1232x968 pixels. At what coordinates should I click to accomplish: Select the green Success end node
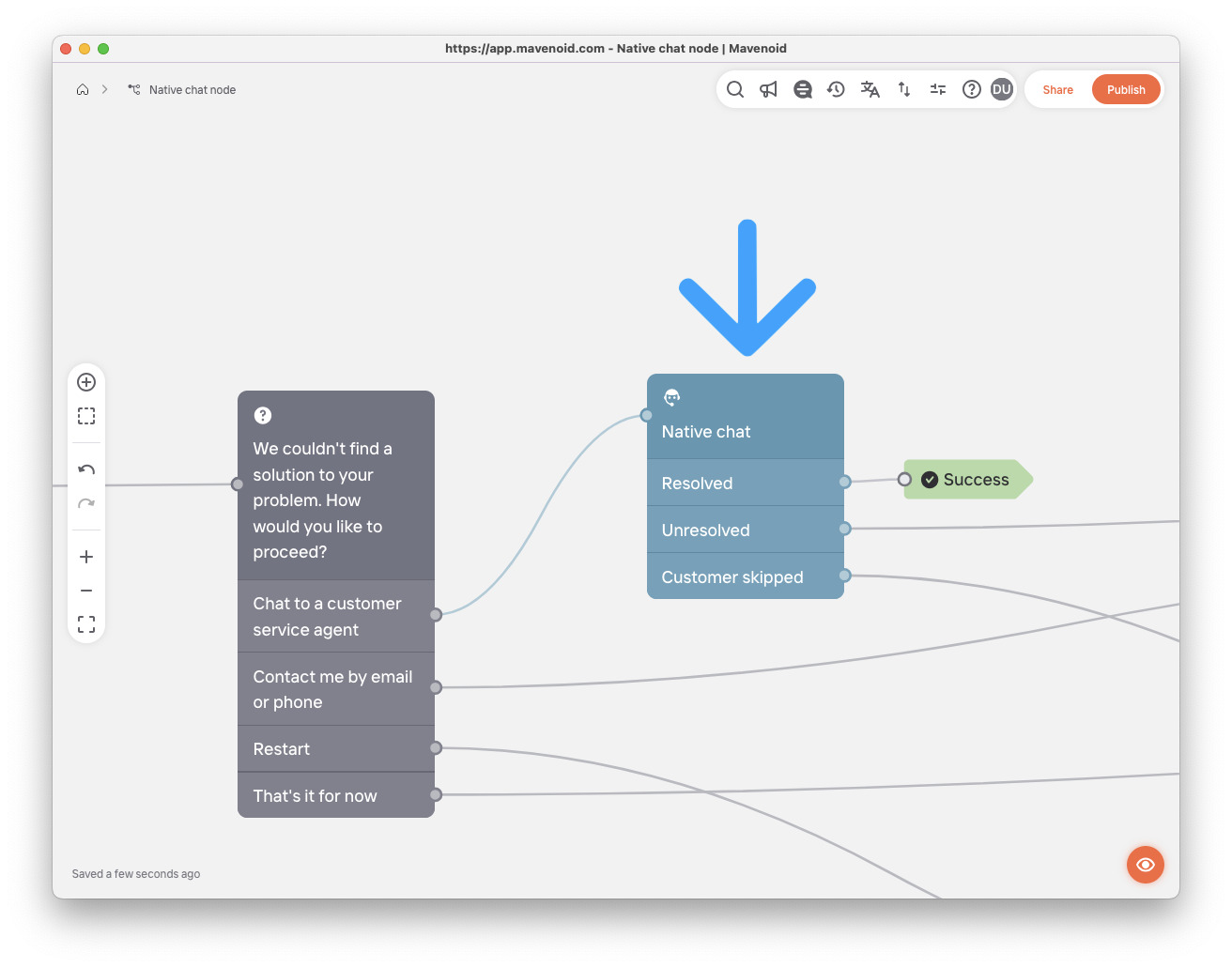point(967,480)
